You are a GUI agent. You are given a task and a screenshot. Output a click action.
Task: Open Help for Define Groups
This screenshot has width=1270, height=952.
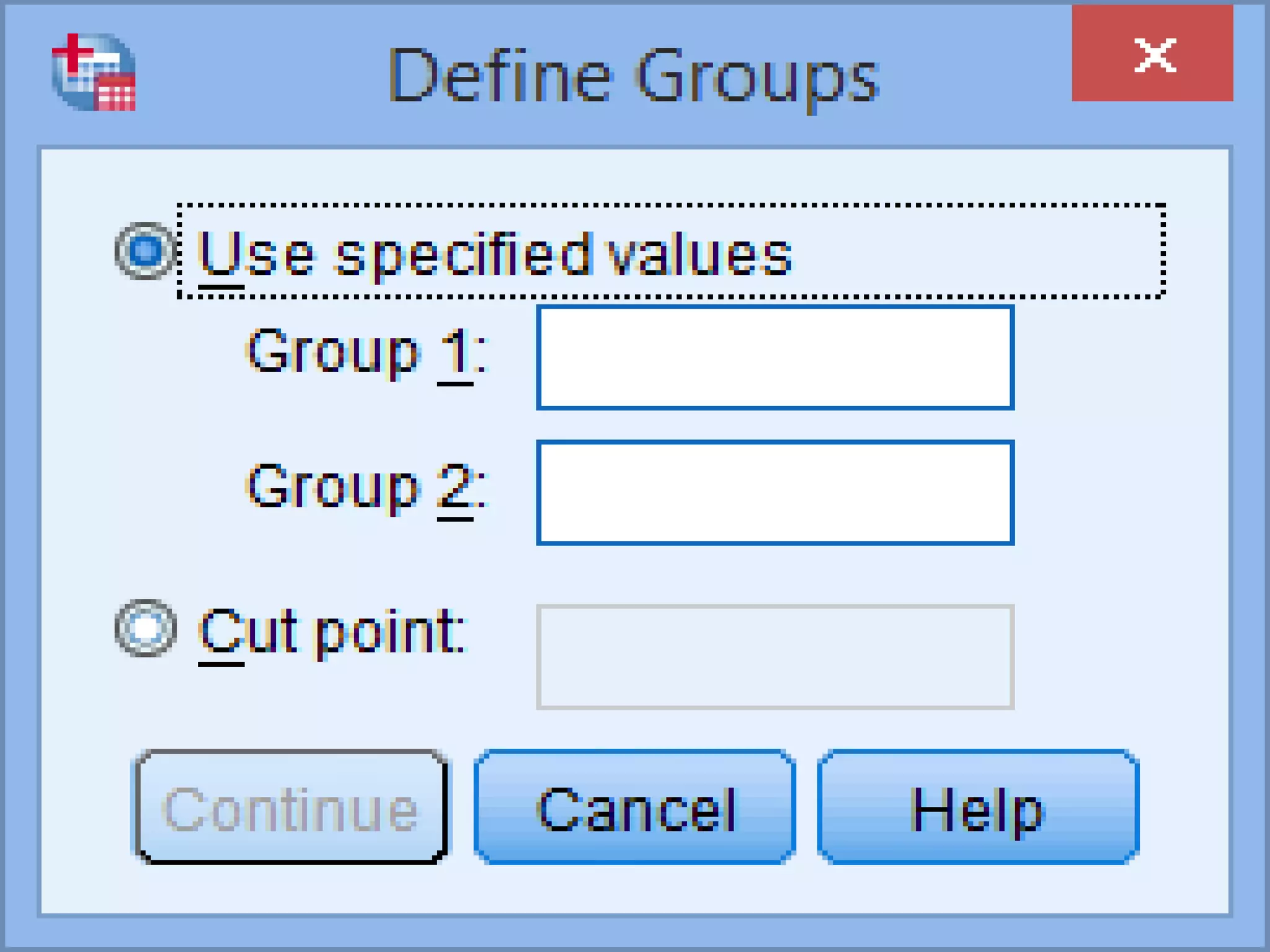[x=978, y=807]
